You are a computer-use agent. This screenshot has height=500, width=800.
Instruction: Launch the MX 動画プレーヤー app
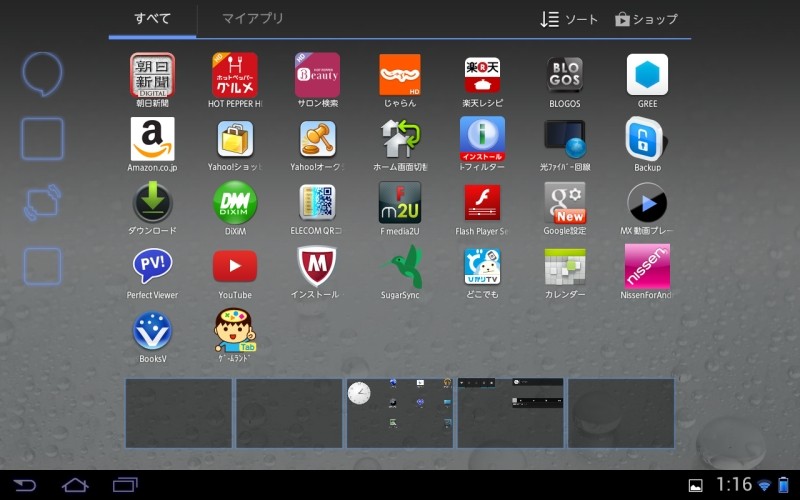[647, 203]
